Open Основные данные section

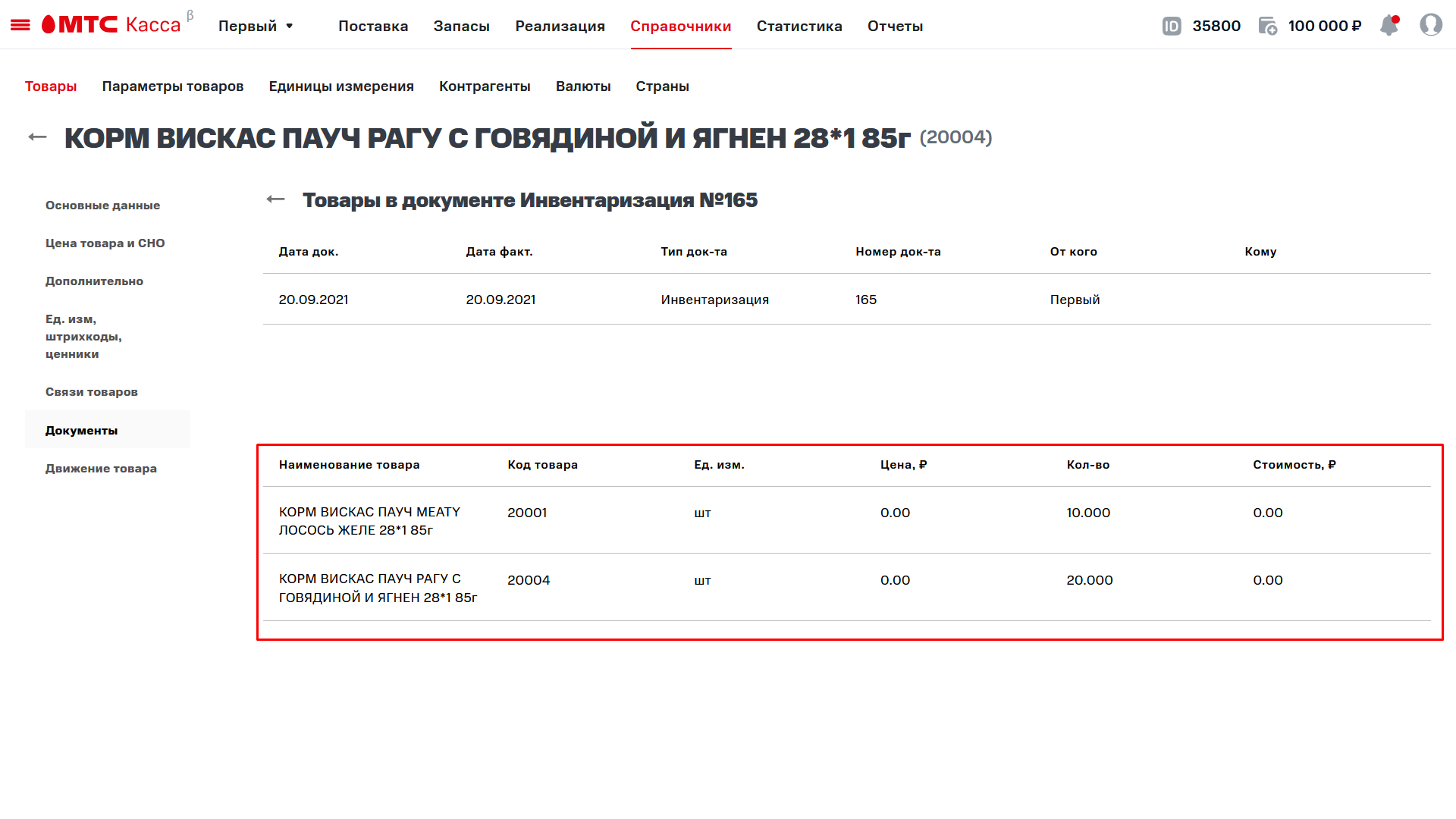103,206
